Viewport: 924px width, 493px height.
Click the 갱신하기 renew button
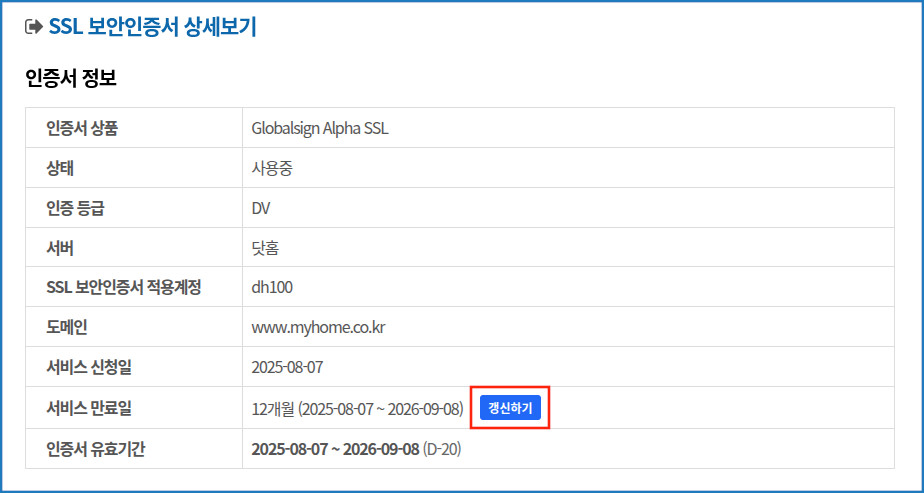point(510,409)
